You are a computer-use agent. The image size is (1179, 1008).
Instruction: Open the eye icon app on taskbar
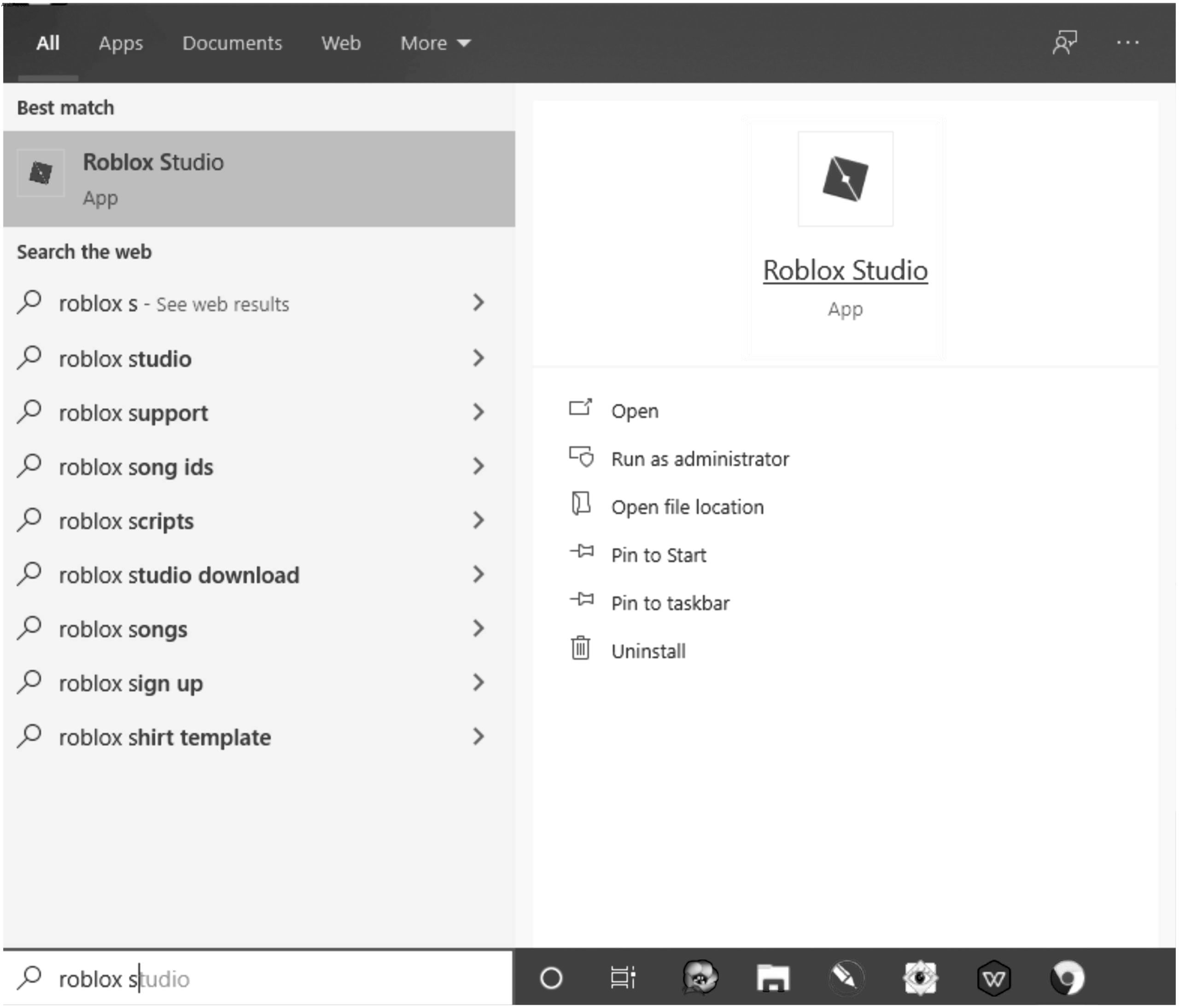click(x=920, y=978)
